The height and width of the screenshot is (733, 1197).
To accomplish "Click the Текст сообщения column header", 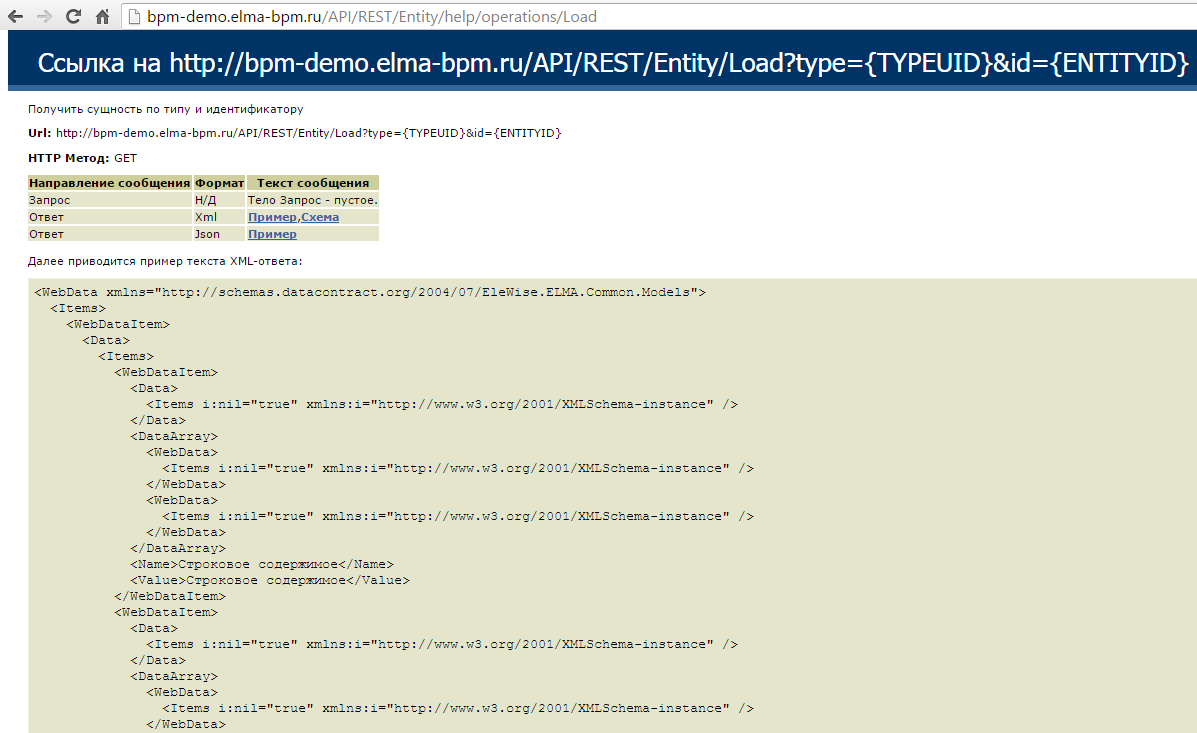I will [313, 183].
